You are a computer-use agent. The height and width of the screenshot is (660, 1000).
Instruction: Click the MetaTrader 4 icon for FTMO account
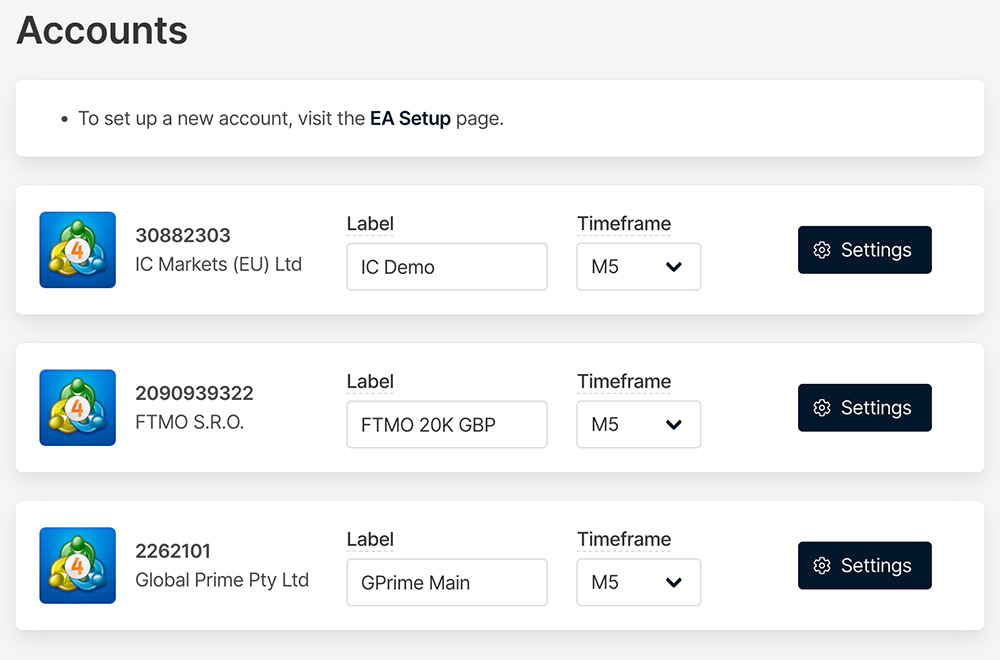pos(78,408)
